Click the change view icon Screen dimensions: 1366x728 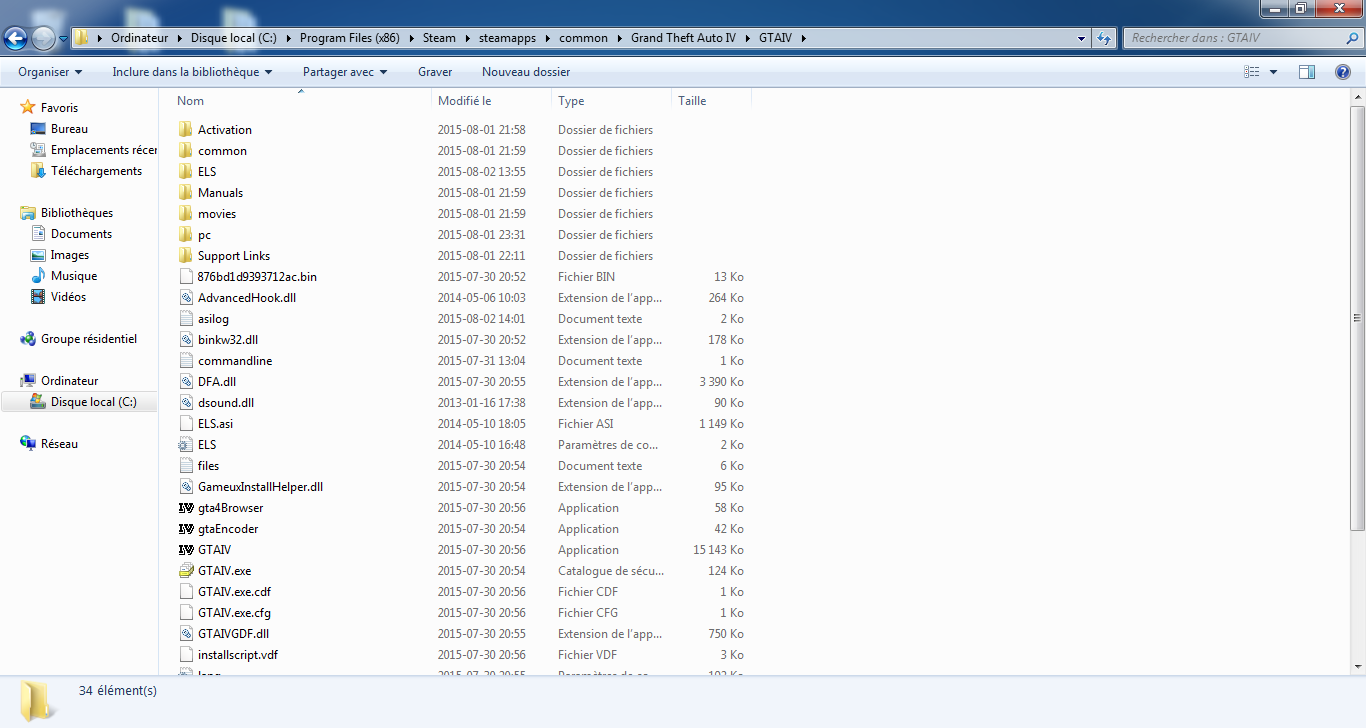click(1251, 72)
